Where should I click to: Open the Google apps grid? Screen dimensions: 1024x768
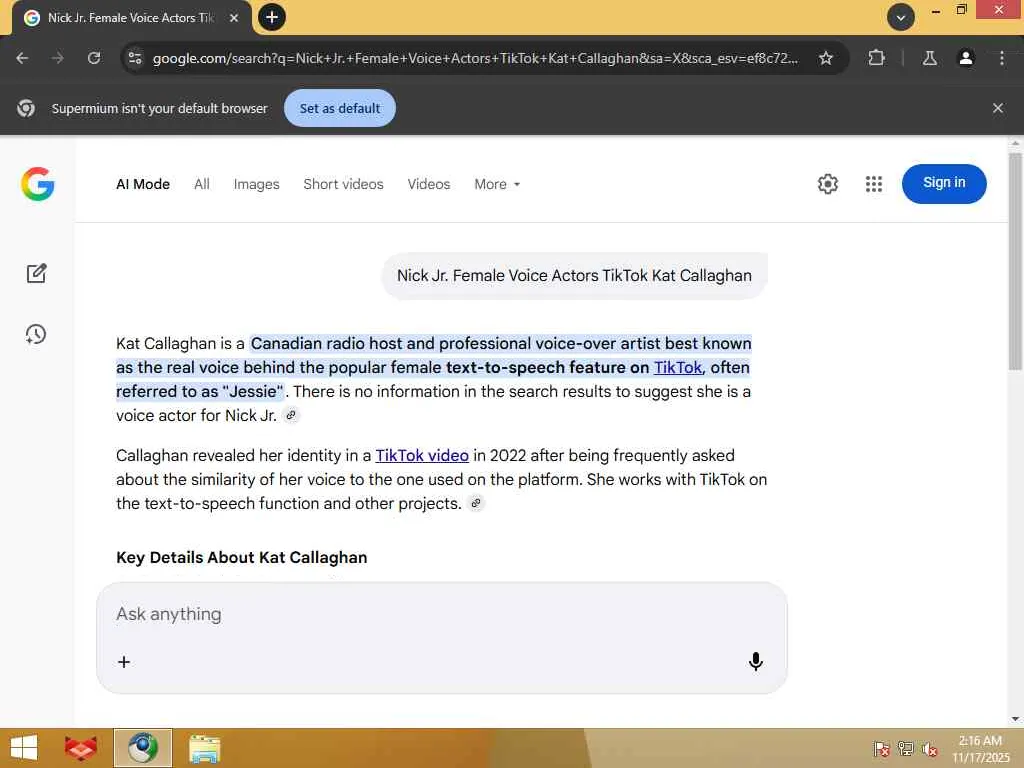pos(874,184)
